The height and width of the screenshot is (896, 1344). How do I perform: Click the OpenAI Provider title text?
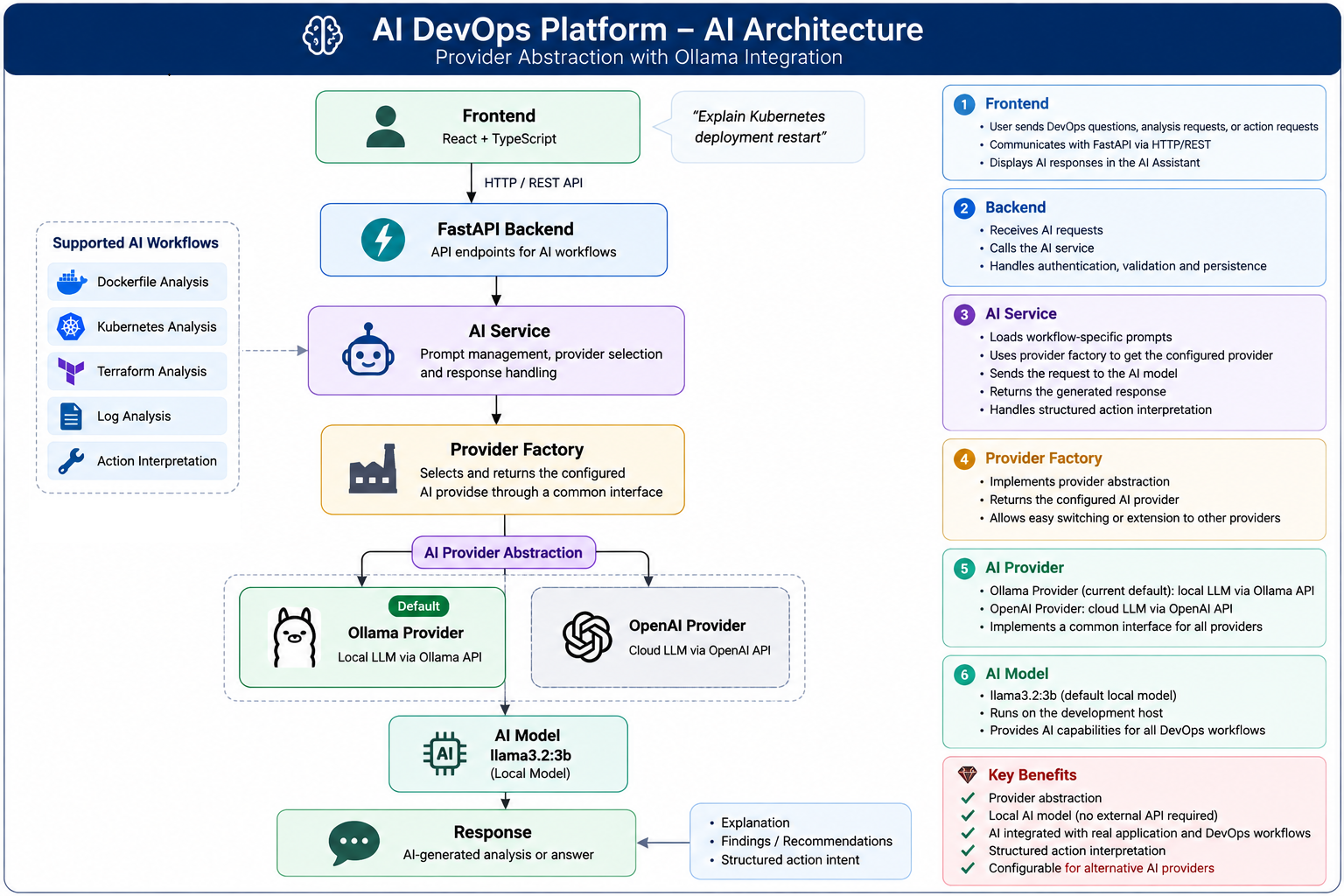(688, 626)
